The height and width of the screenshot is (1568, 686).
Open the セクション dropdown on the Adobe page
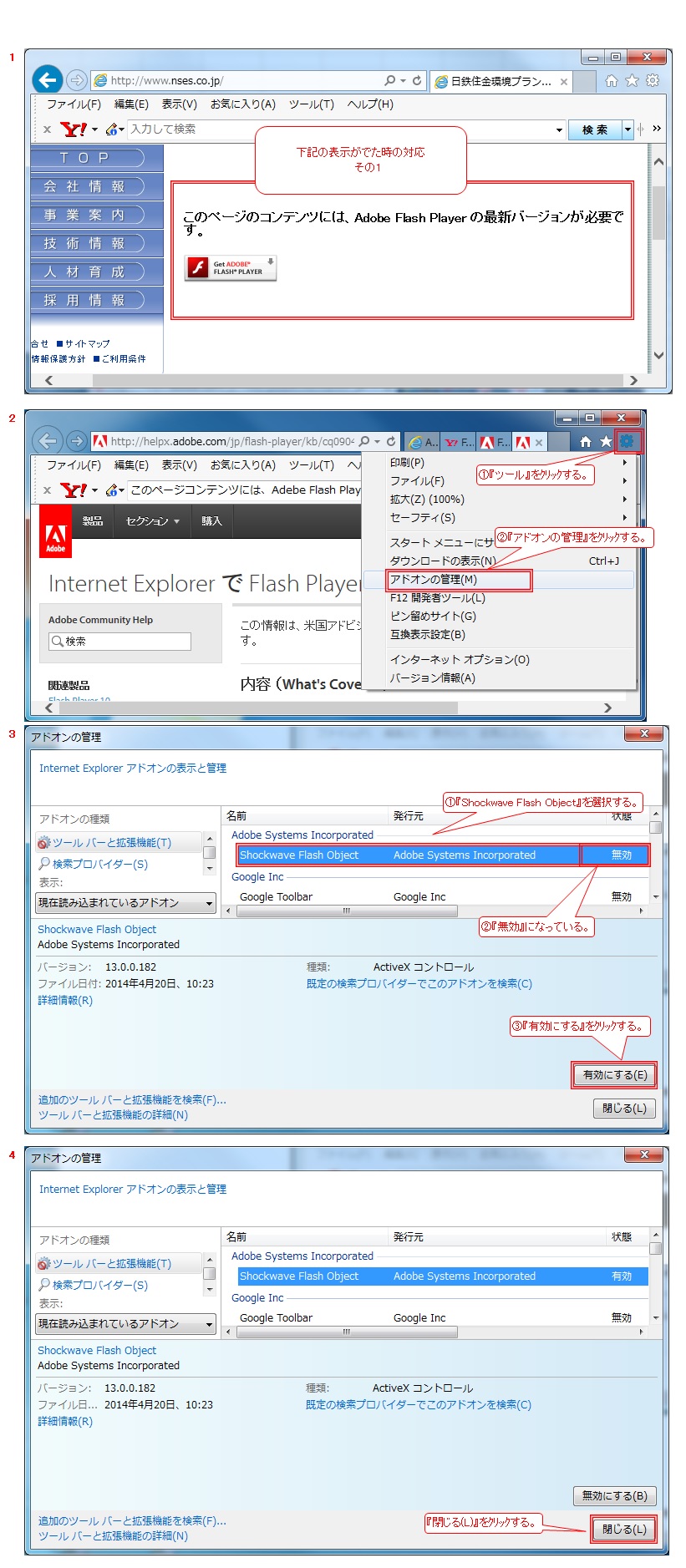[153, 521]
